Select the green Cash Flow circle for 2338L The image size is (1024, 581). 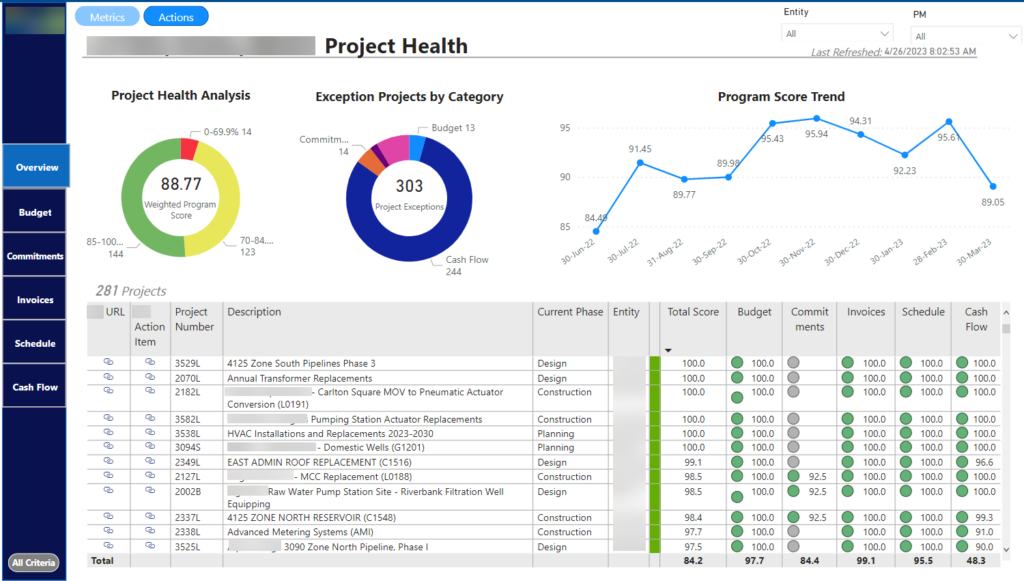[960, 531]
